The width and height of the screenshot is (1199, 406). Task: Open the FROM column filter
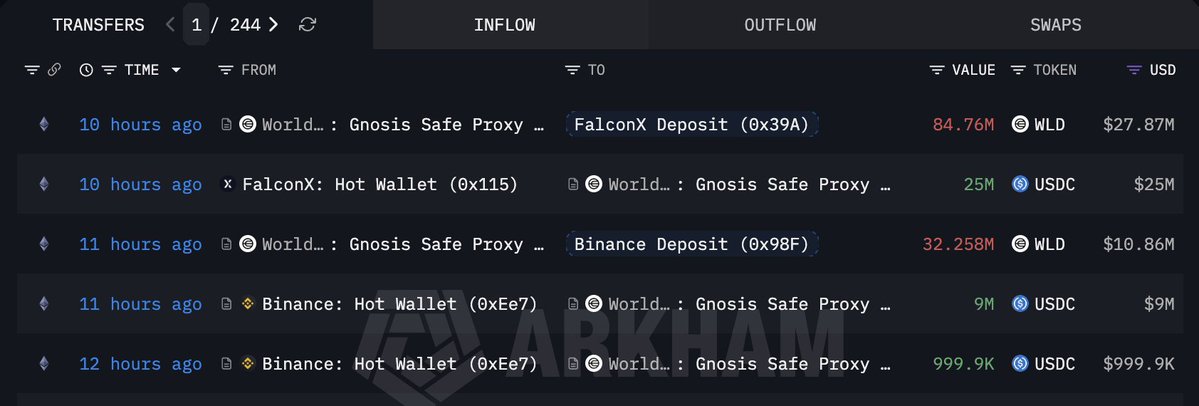tap(226, 70)
